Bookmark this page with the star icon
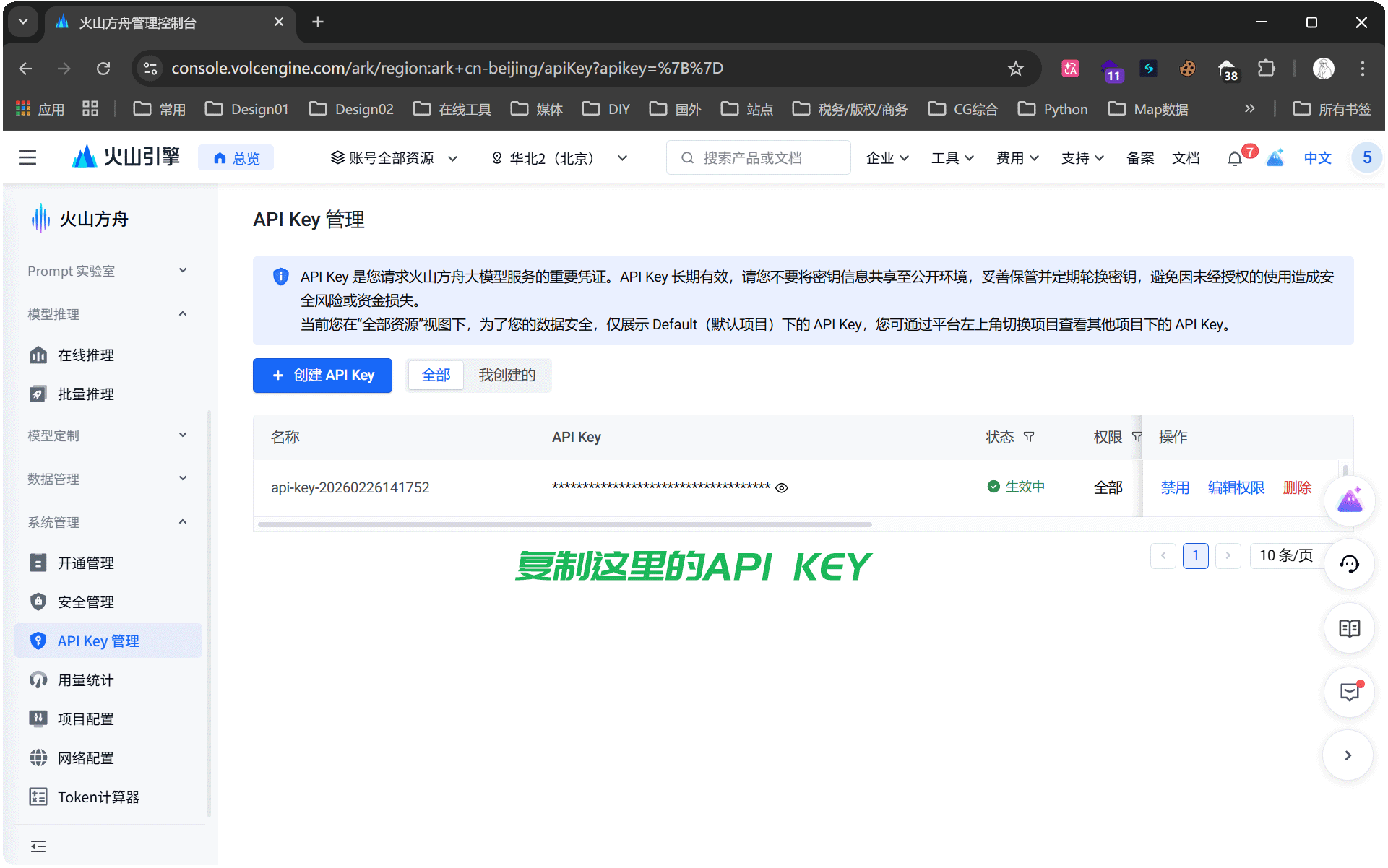Image resolution: width=1388 pixels, height=868 pixels. click(1015, 69)
